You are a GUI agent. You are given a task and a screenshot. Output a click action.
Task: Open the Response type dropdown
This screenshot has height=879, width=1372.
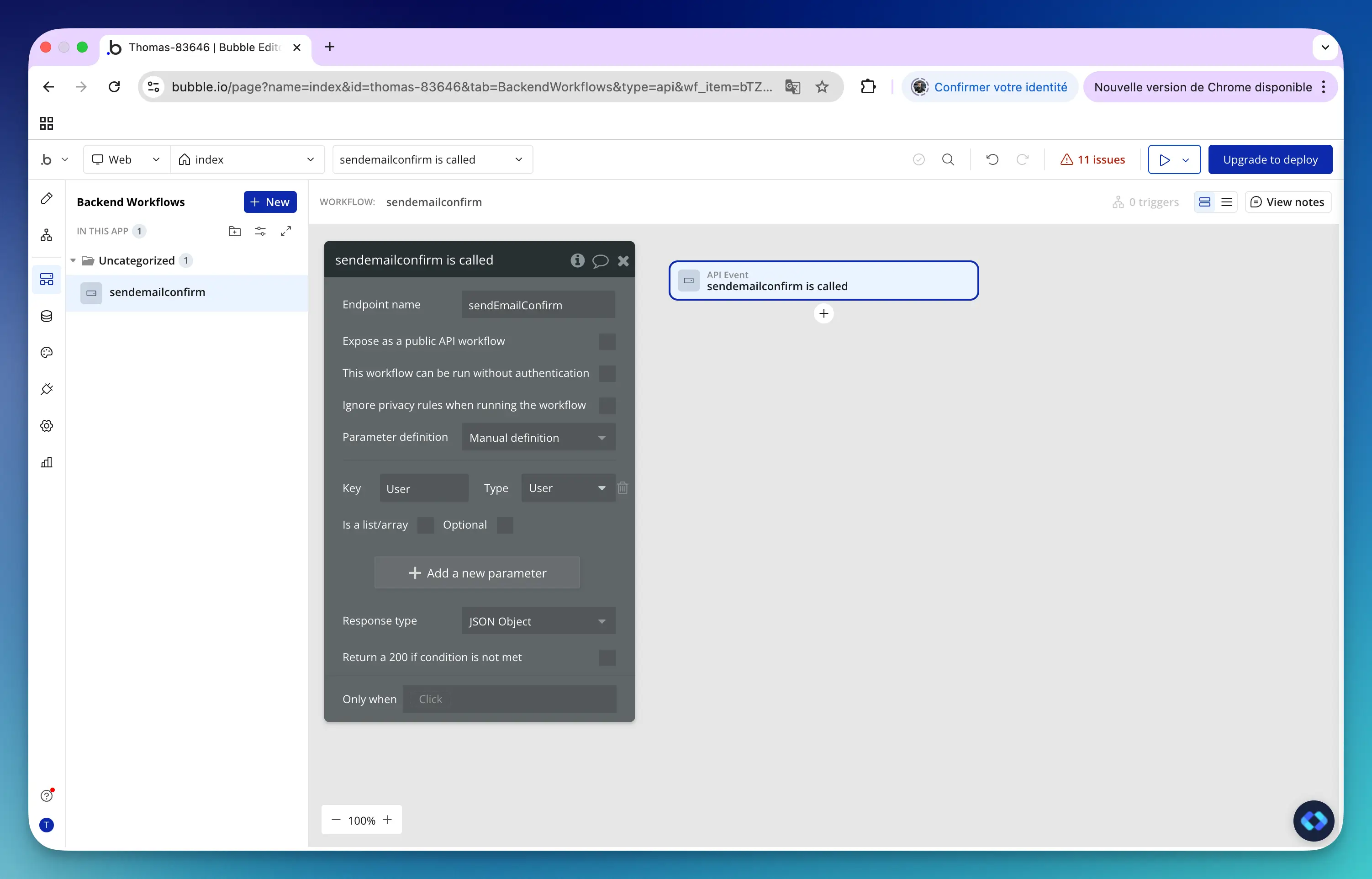pos(538,621)
